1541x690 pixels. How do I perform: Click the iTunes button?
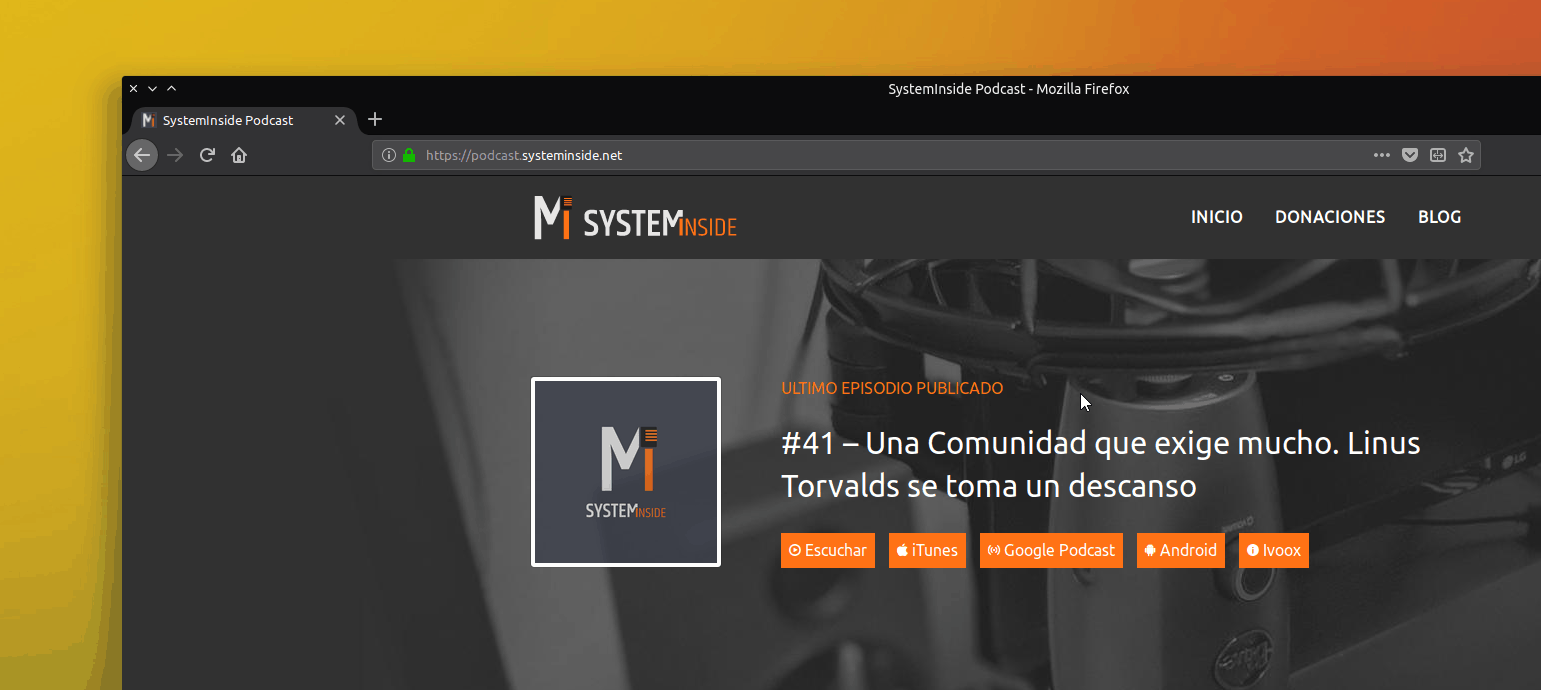(x=927, y=550)
